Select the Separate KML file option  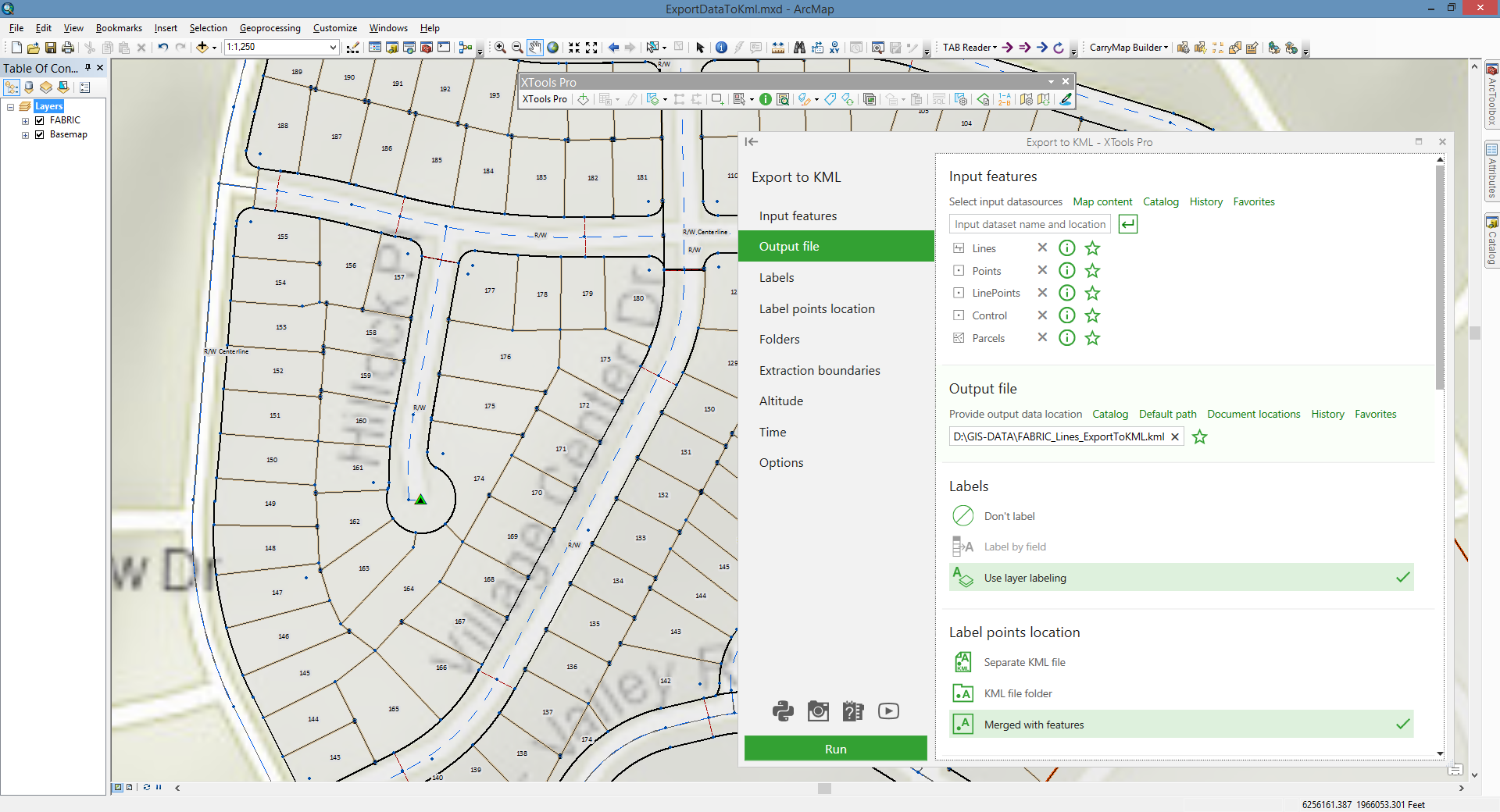coord(1181,662)
